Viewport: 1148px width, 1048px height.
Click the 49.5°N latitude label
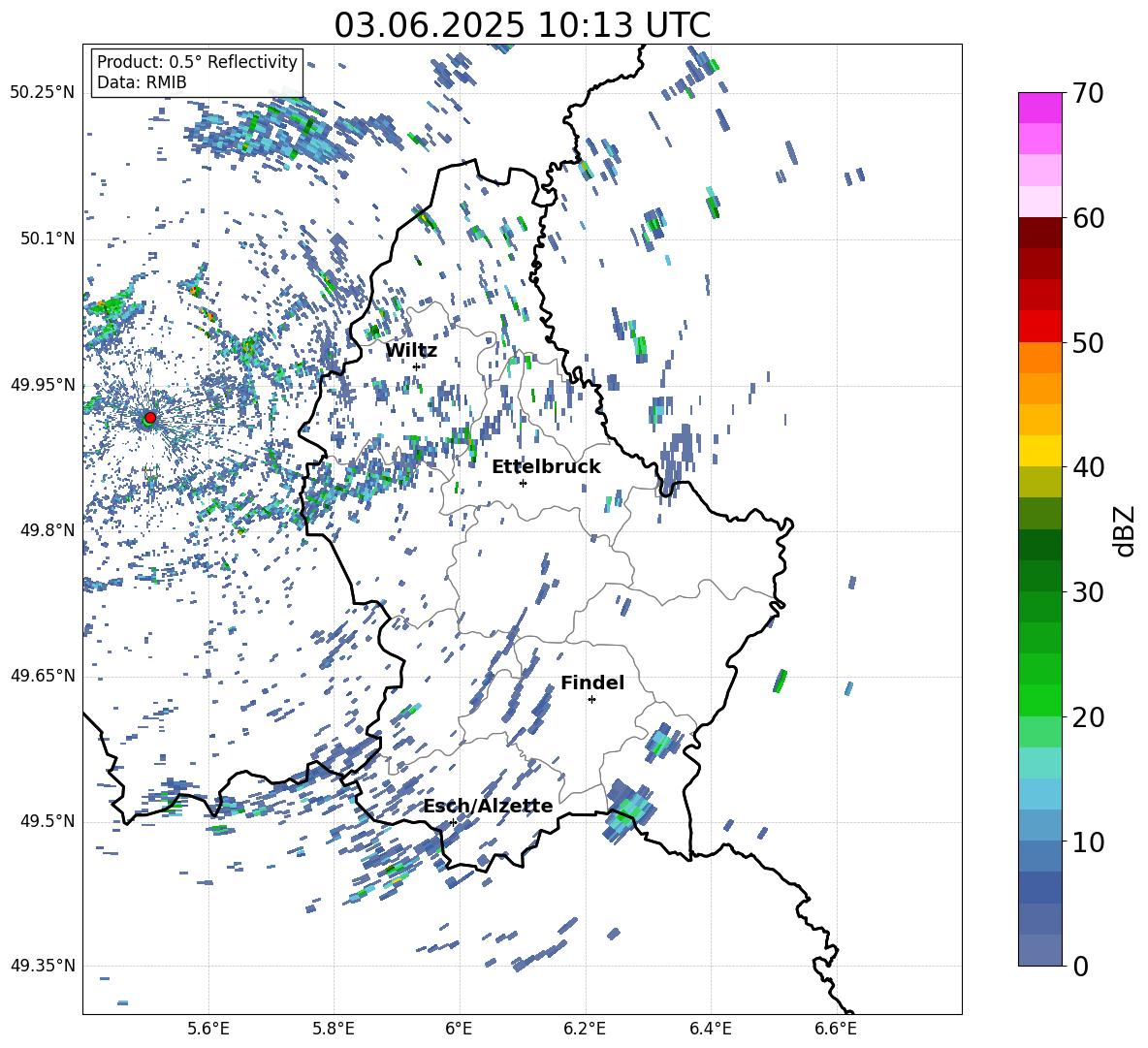pos(47,821)
